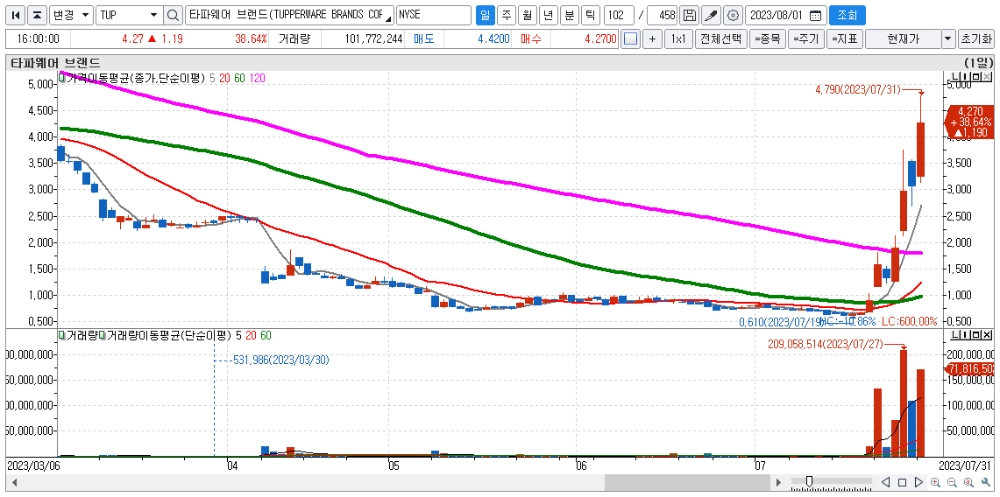Click the small play arrow left of the slider
Screen dimensions: 1000x497
(777, 482)
